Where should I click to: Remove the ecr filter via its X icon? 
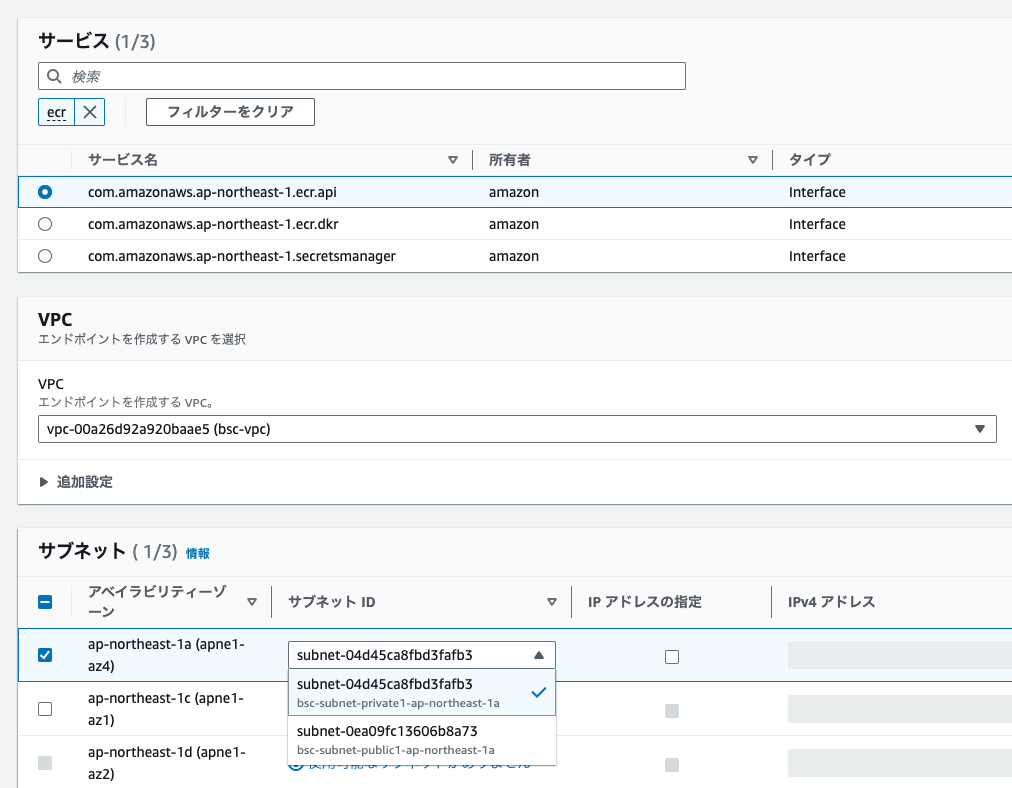click(92, 112)
